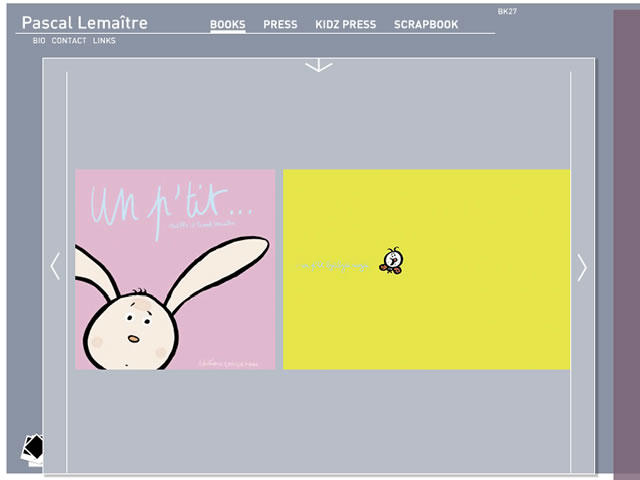Click the Pascal Lemaître site title

pos(84,23)
